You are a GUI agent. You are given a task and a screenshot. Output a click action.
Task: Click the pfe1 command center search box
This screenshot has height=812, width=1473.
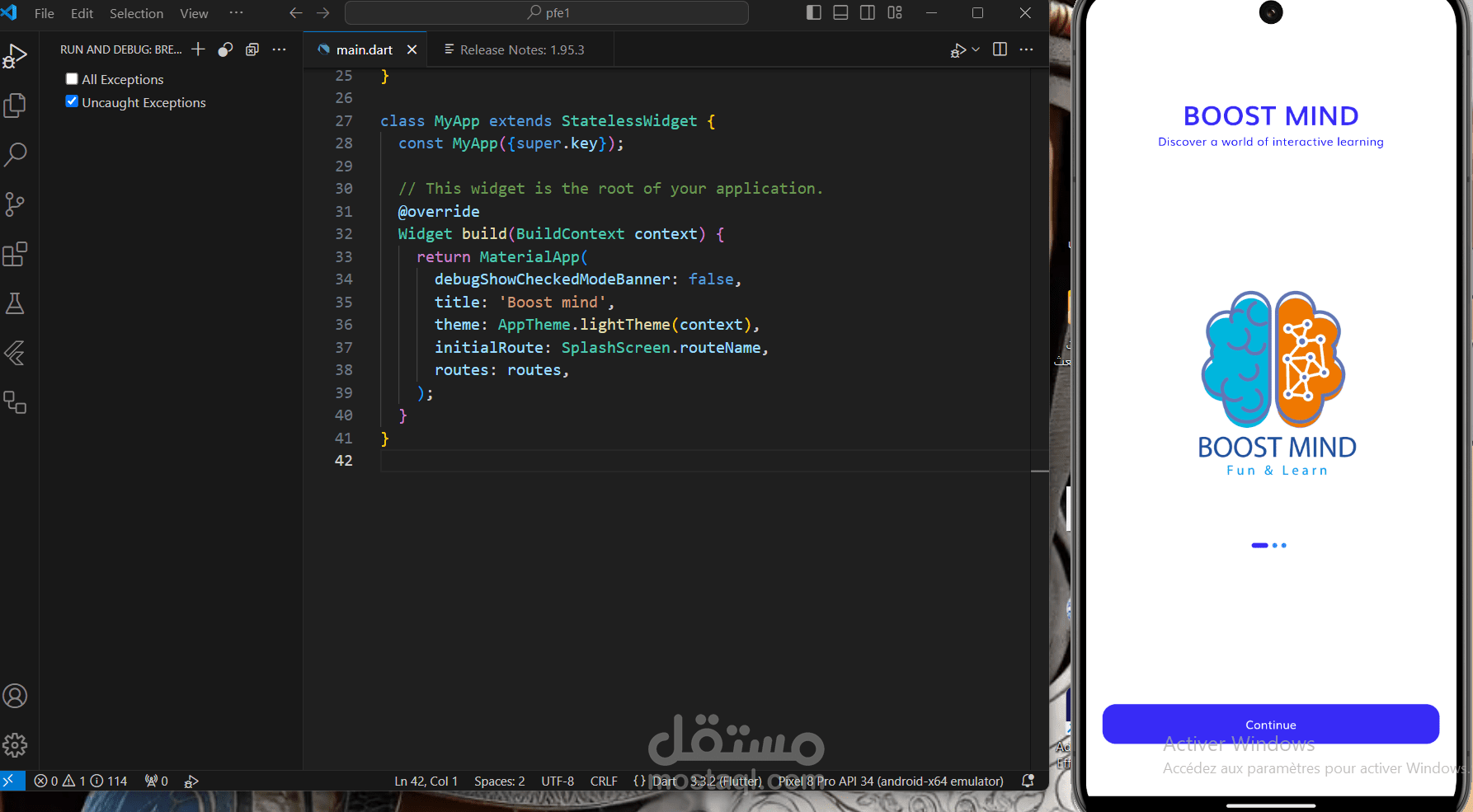(x=547, y=12)
